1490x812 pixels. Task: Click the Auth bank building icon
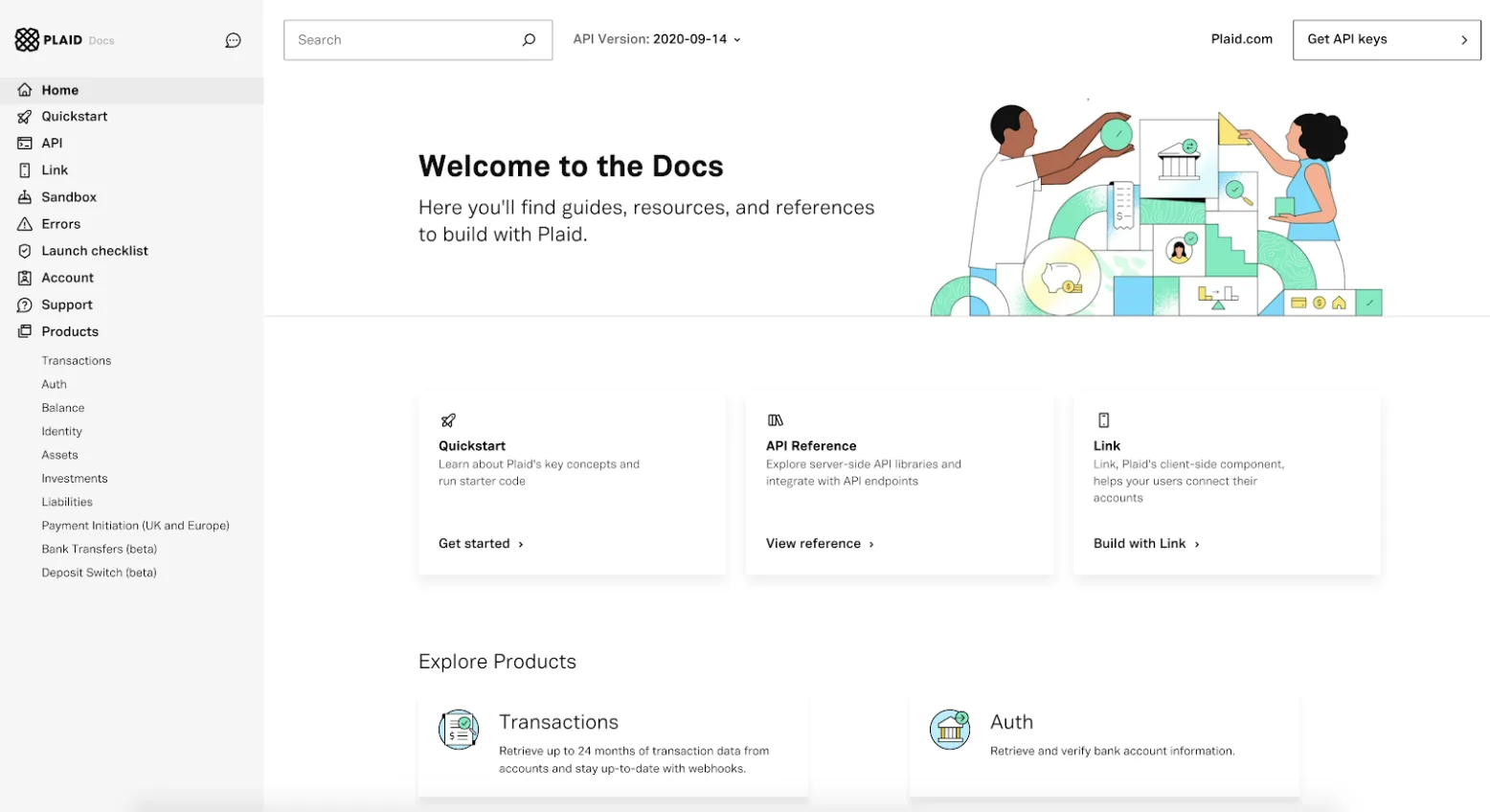pyautogui.click(x=950, y=730)
